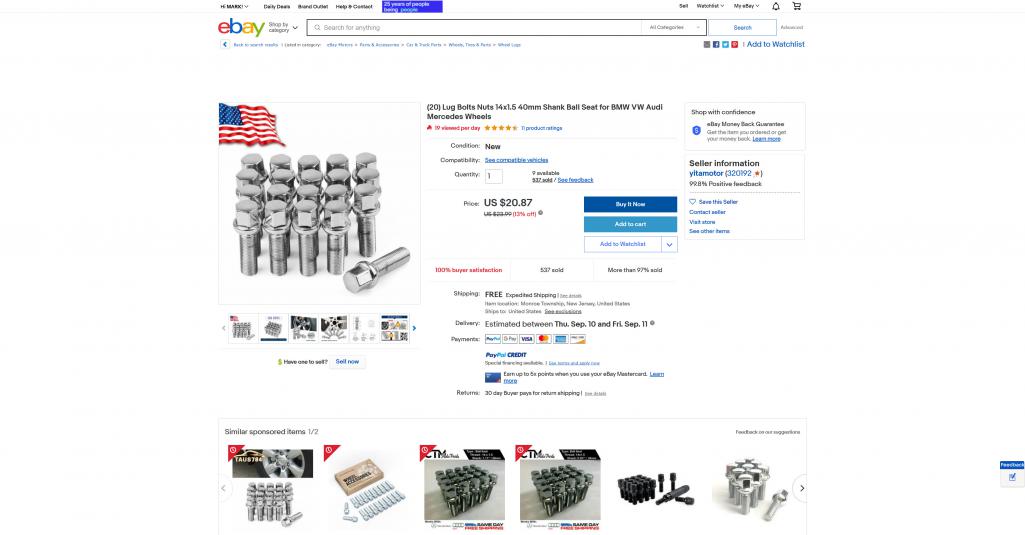Share listing via Pinterest icon

(x=734, y=44)
